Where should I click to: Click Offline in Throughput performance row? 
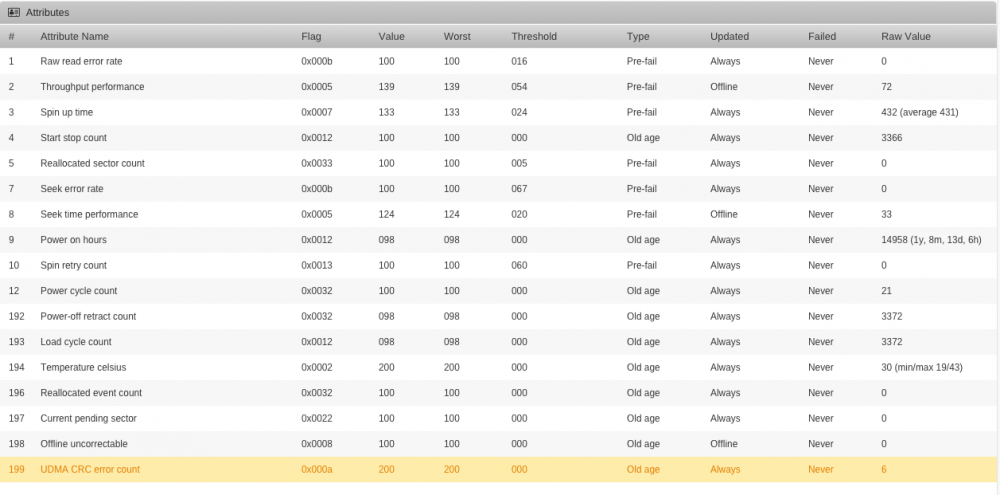click(724, 87)
